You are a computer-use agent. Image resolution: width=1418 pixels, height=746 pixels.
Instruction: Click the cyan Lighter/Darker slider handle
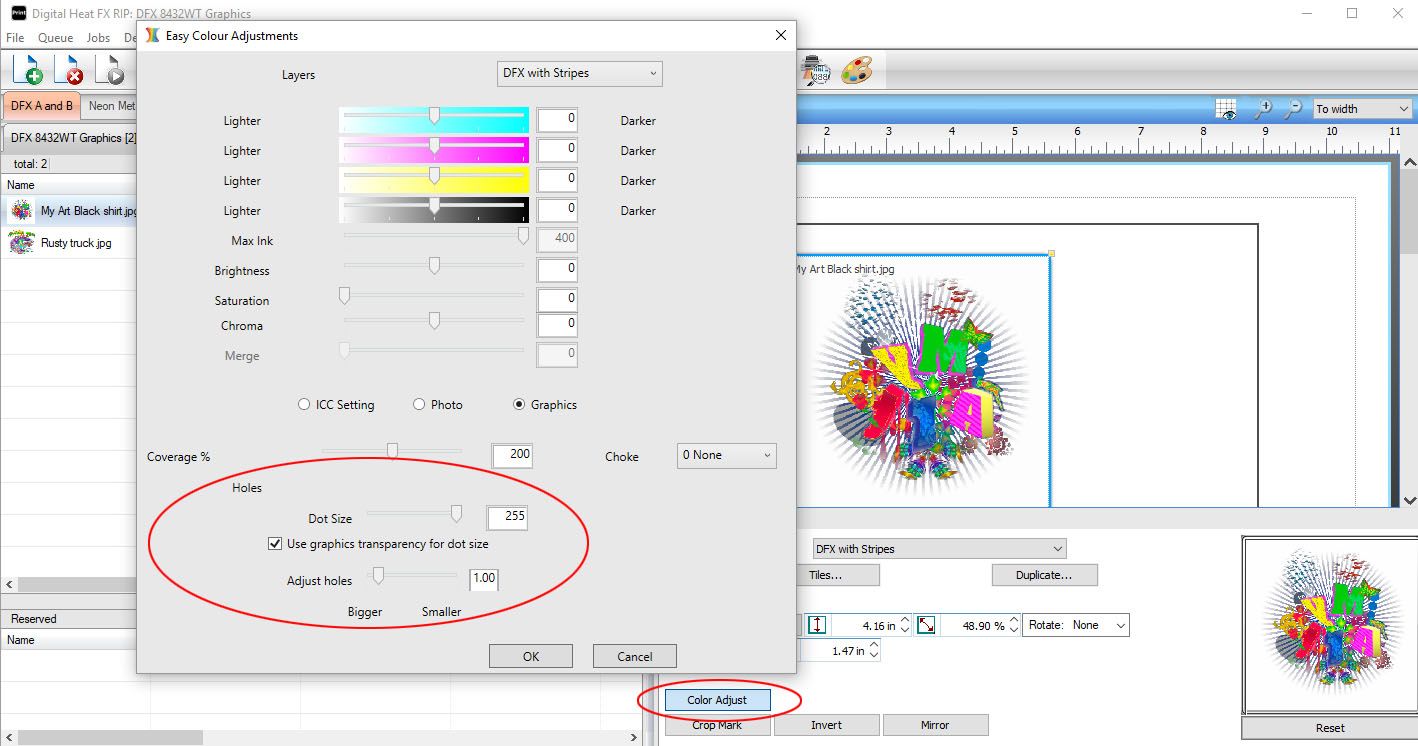tap(434, 116)
